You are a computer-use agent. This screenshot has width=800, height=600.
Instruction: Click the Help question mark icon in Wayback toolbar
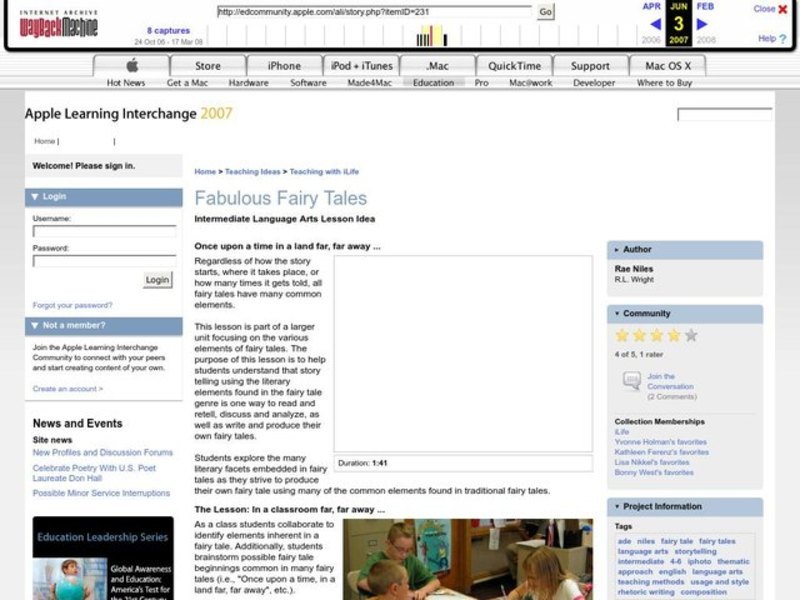[782, 38]
